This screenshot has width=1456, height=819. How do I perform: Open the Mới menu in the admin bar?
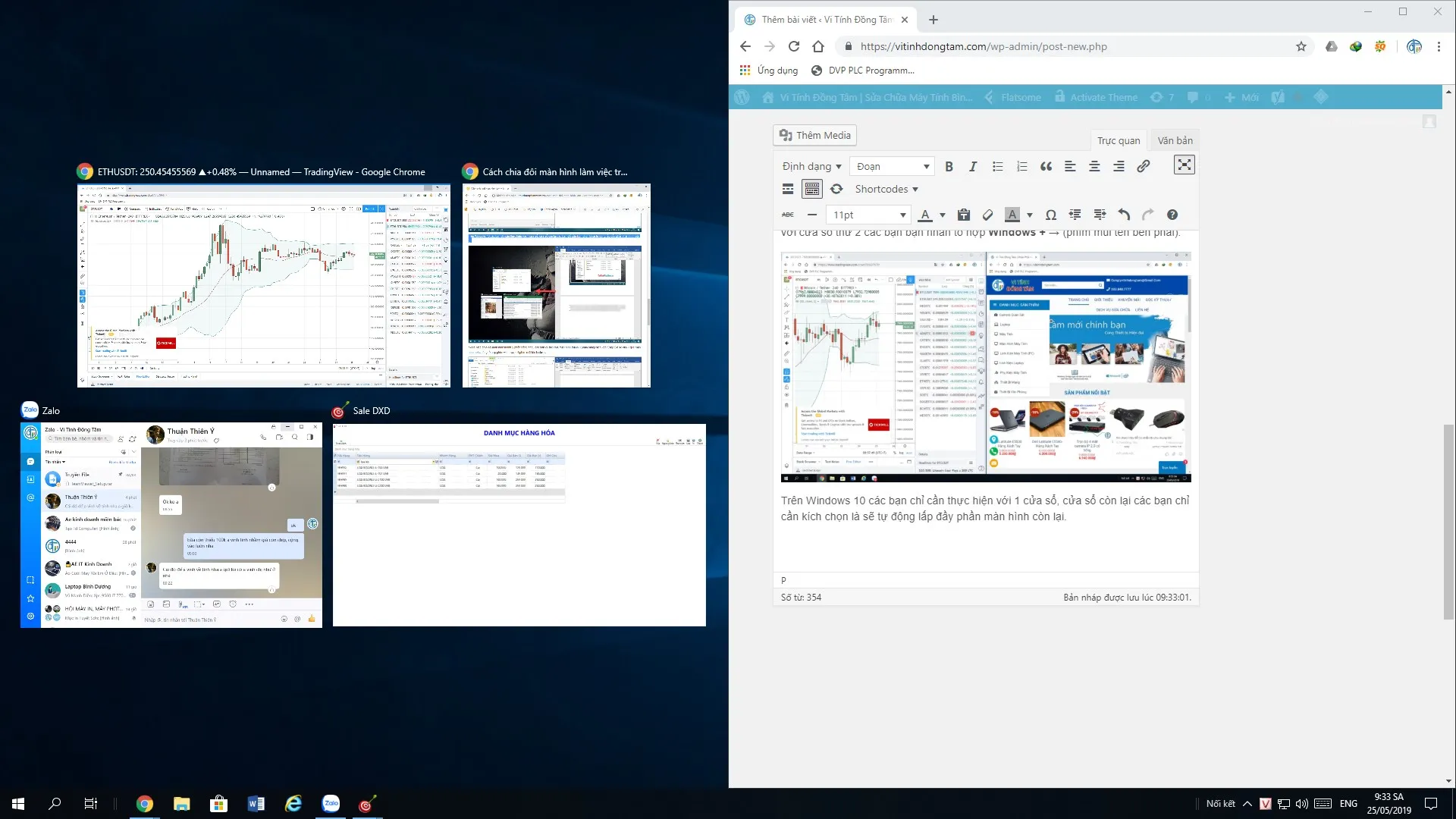pos(1241,97)
